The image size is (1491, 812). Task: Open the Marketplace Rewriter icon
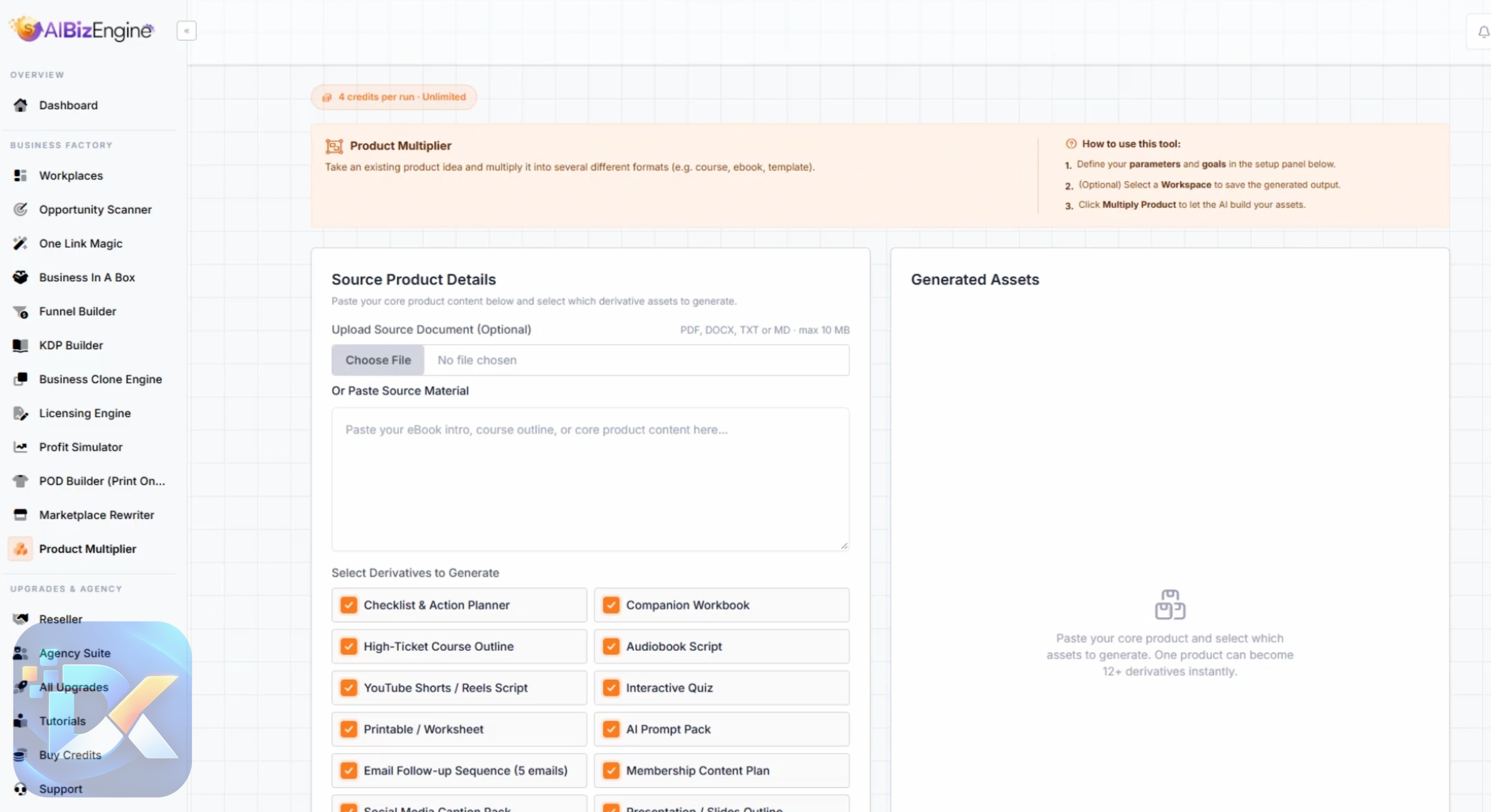tap(21, 515)
